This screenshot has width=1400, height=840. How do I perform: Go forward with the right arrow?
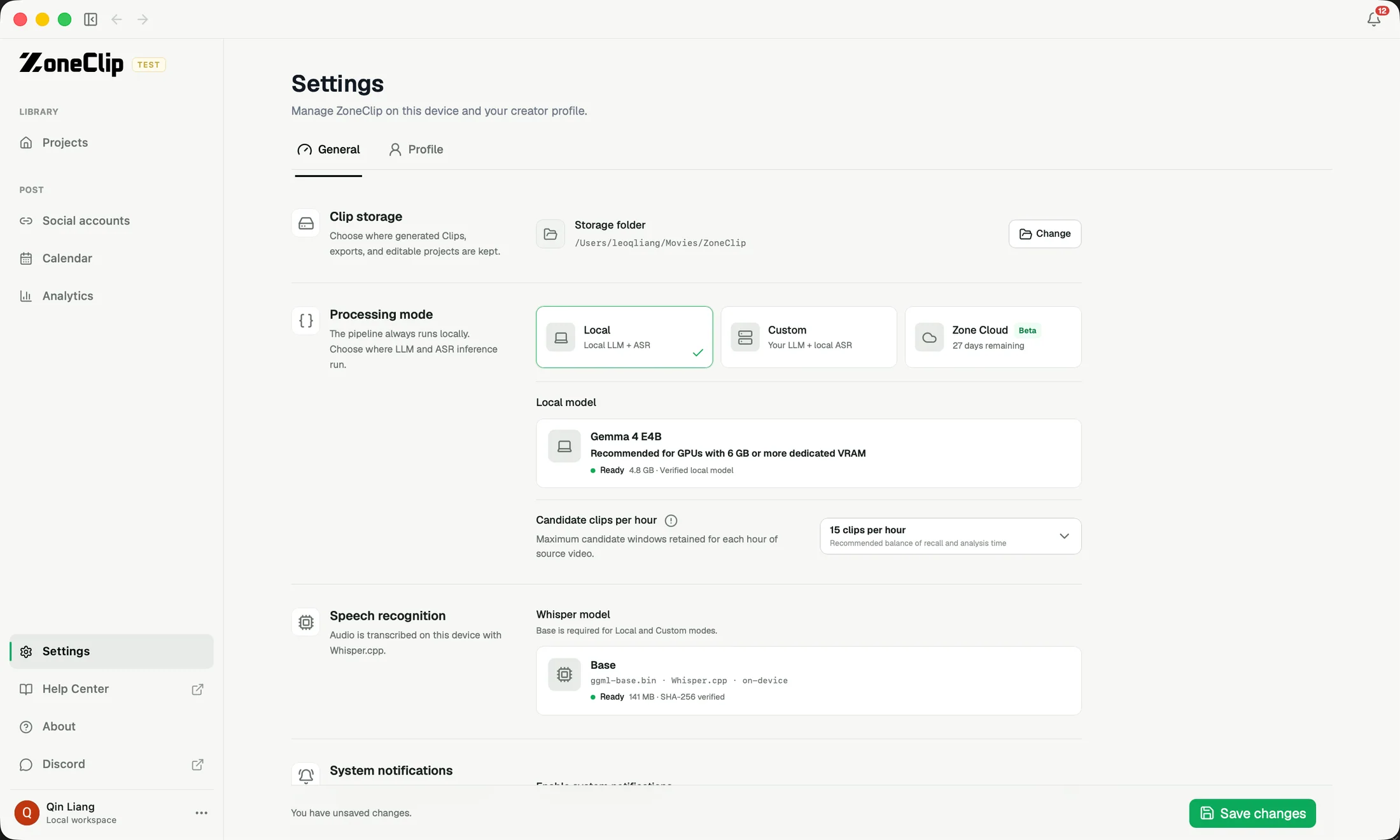[x=143, y=20]
